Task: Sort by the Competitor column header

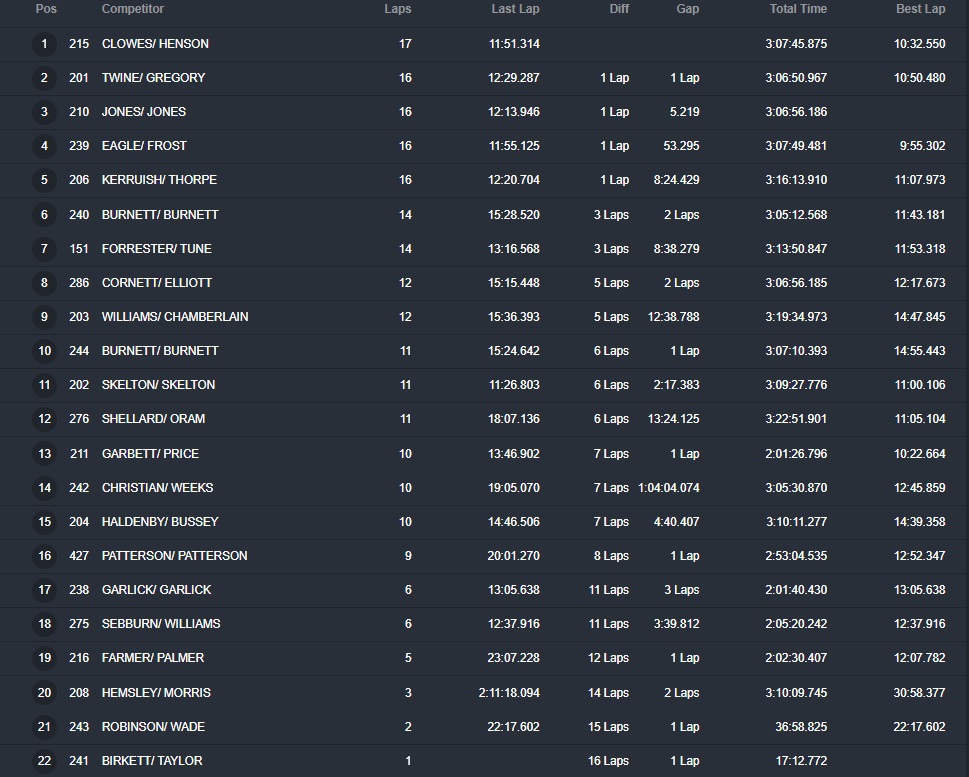Action: pos(132,9)
